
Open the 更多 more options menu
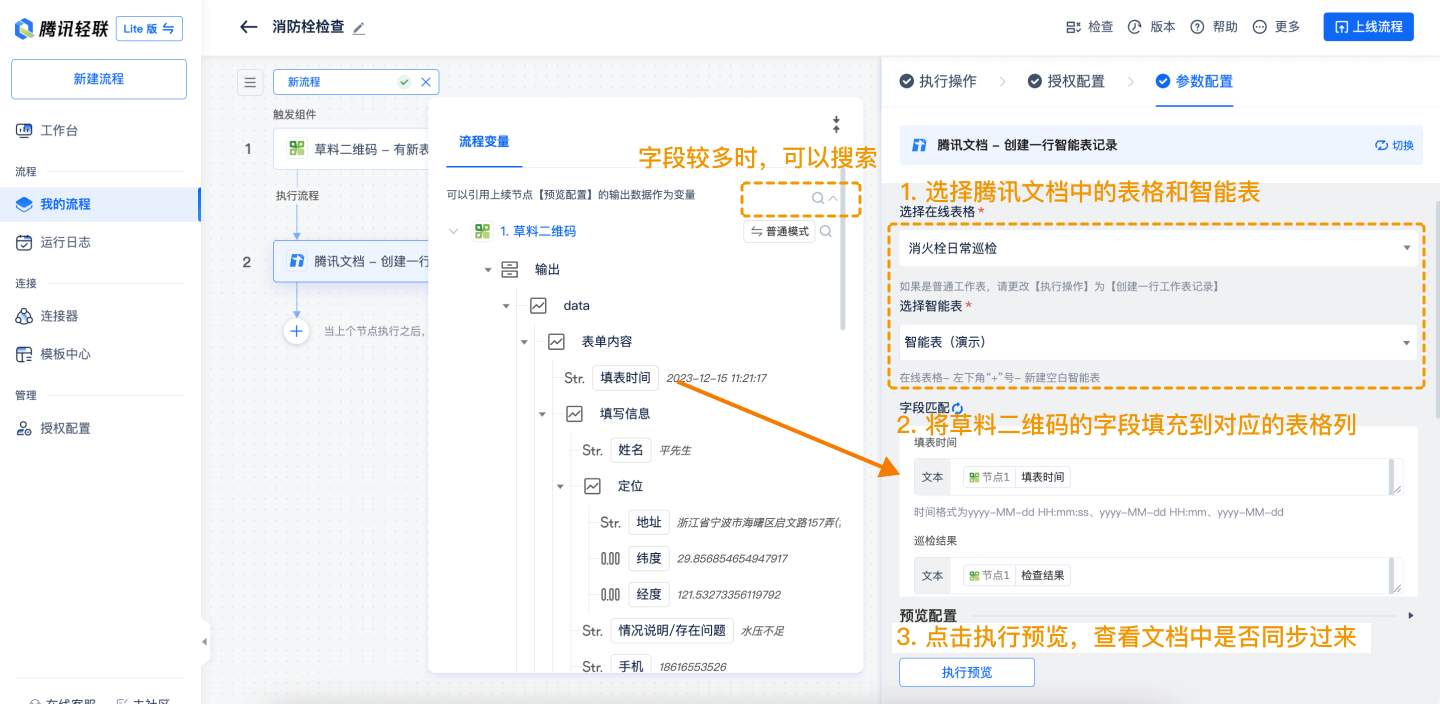pyautogui.click(x=1276, y=27)
